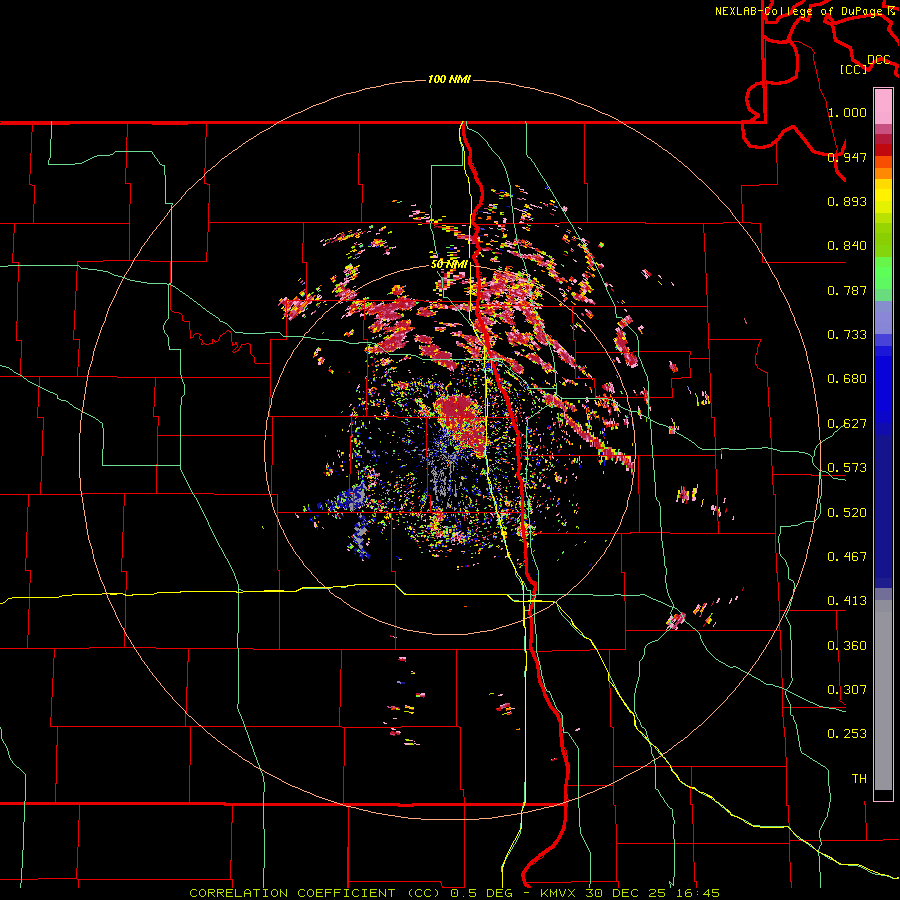Click the DCC label above the color scale
Viewport: 900px width, 900px height.
tap(878, 60)
